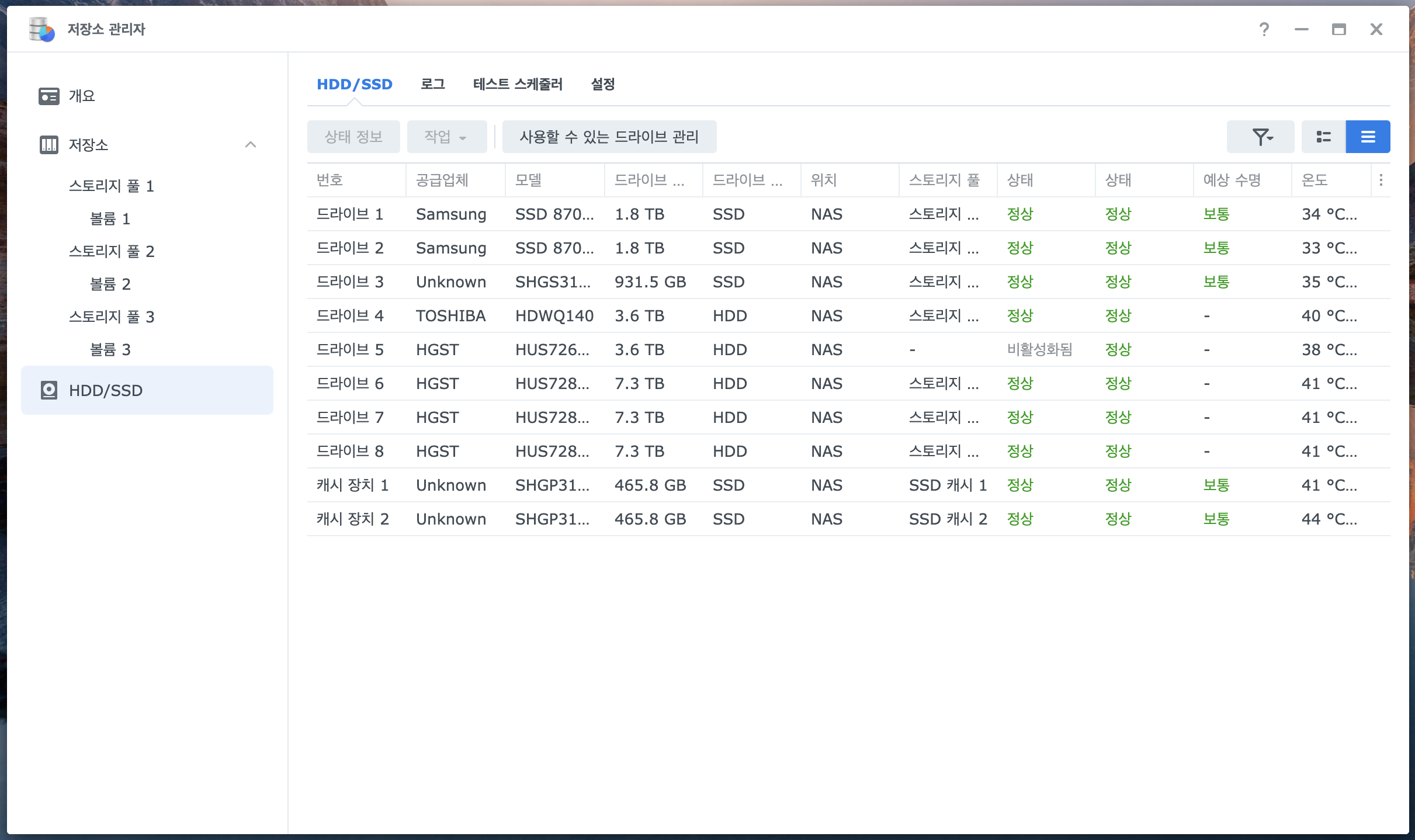
Task: Go to the 설정 tab
Action: (x=603, y=84)
